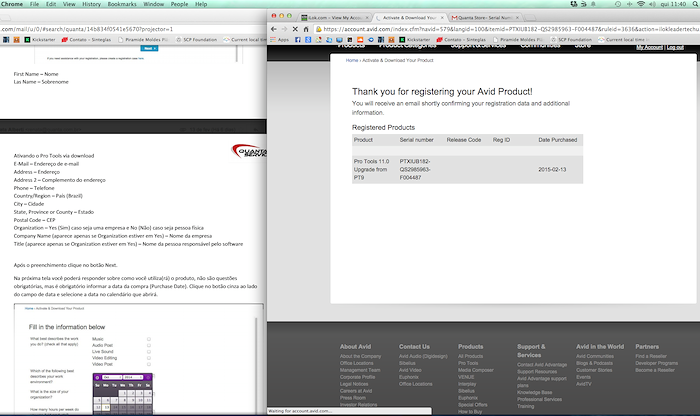Switch to iLok.com View My Account tab

point(332,18)
